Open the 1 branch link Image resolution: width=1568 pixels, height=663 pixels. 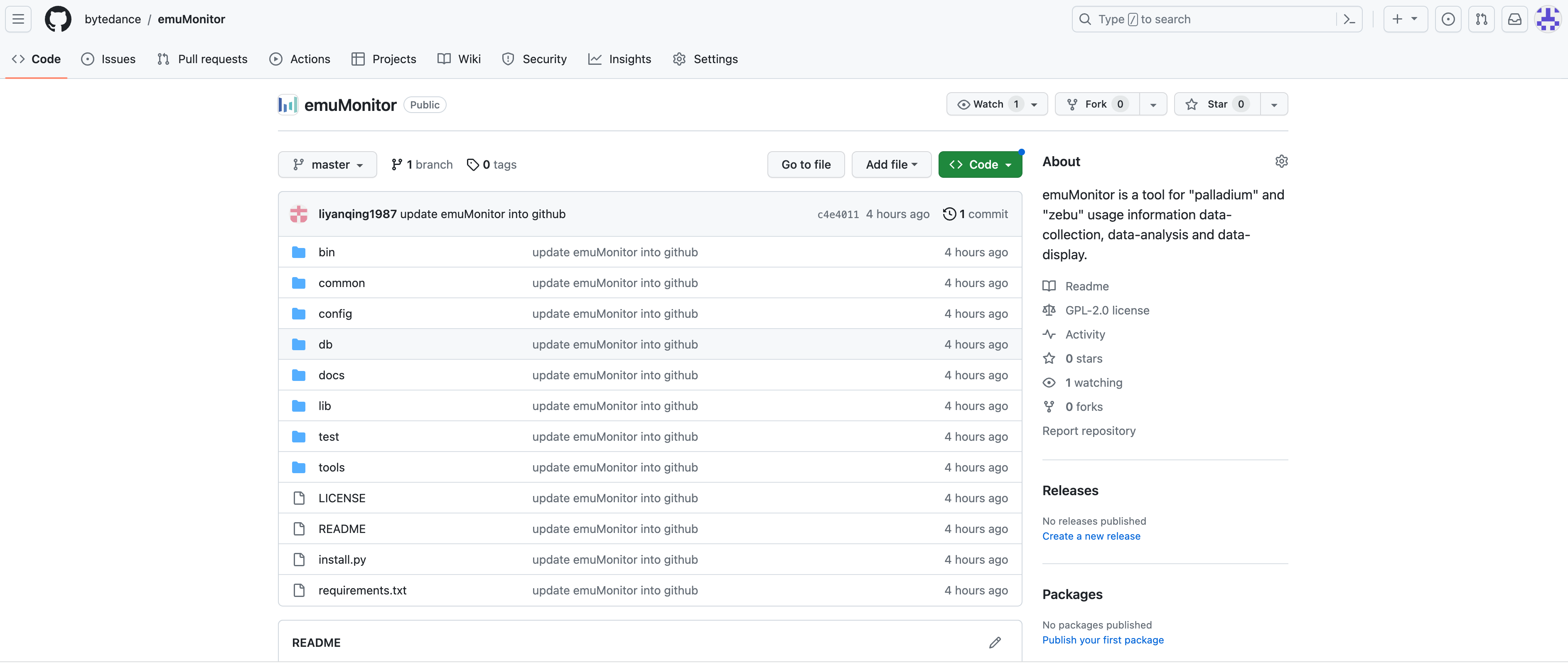(422, 165)
